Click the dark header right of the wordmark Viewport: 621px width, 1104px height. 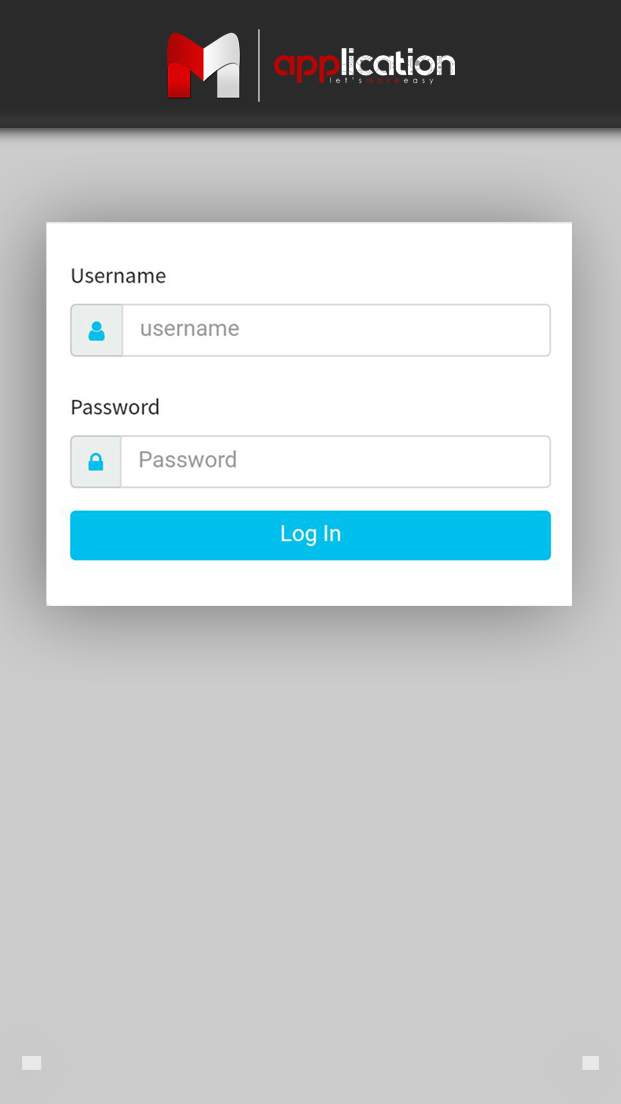tap(540, 64)
